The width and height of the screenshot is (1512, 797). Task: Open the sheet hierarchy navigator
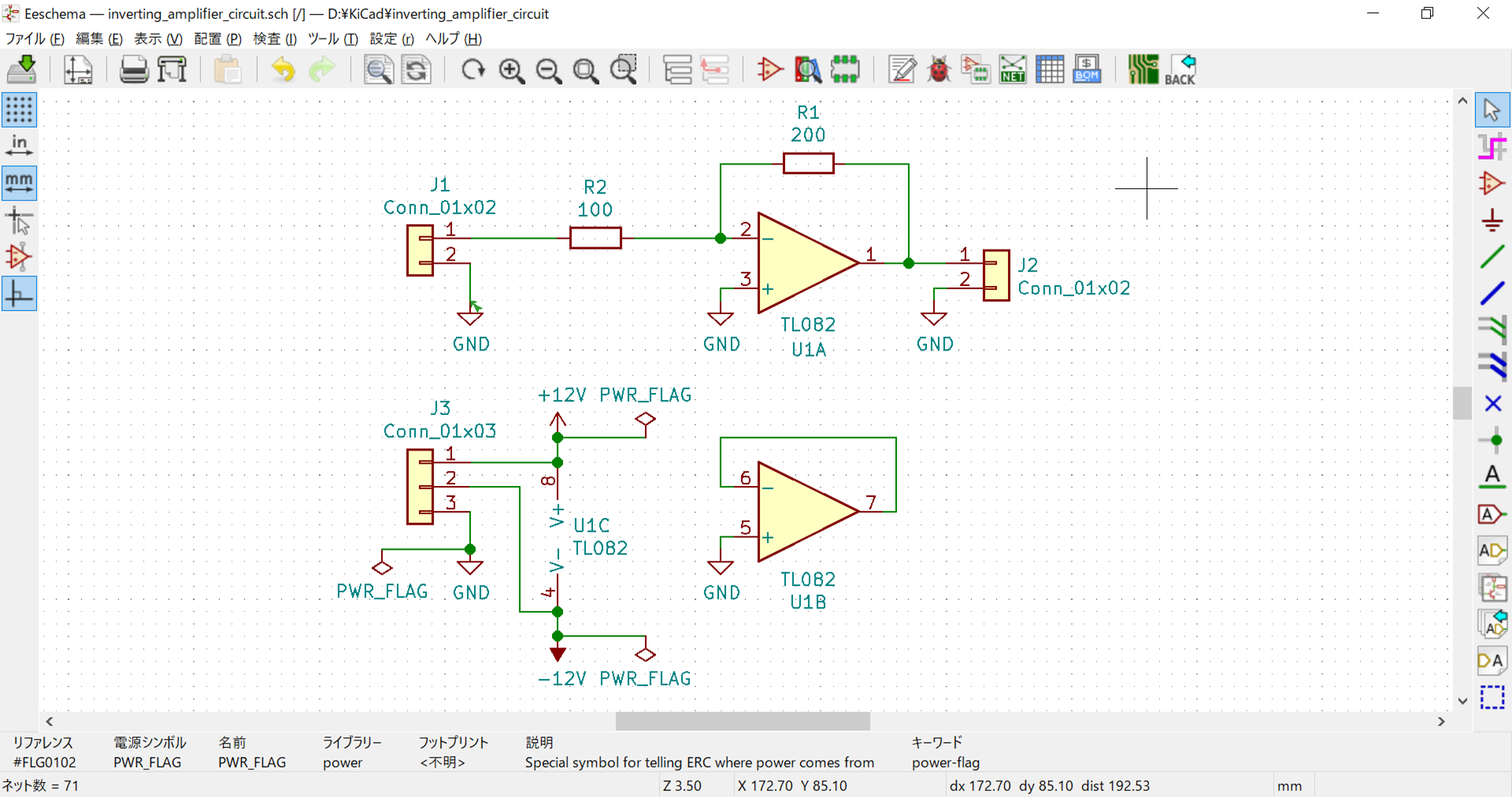tap(677, 69)
